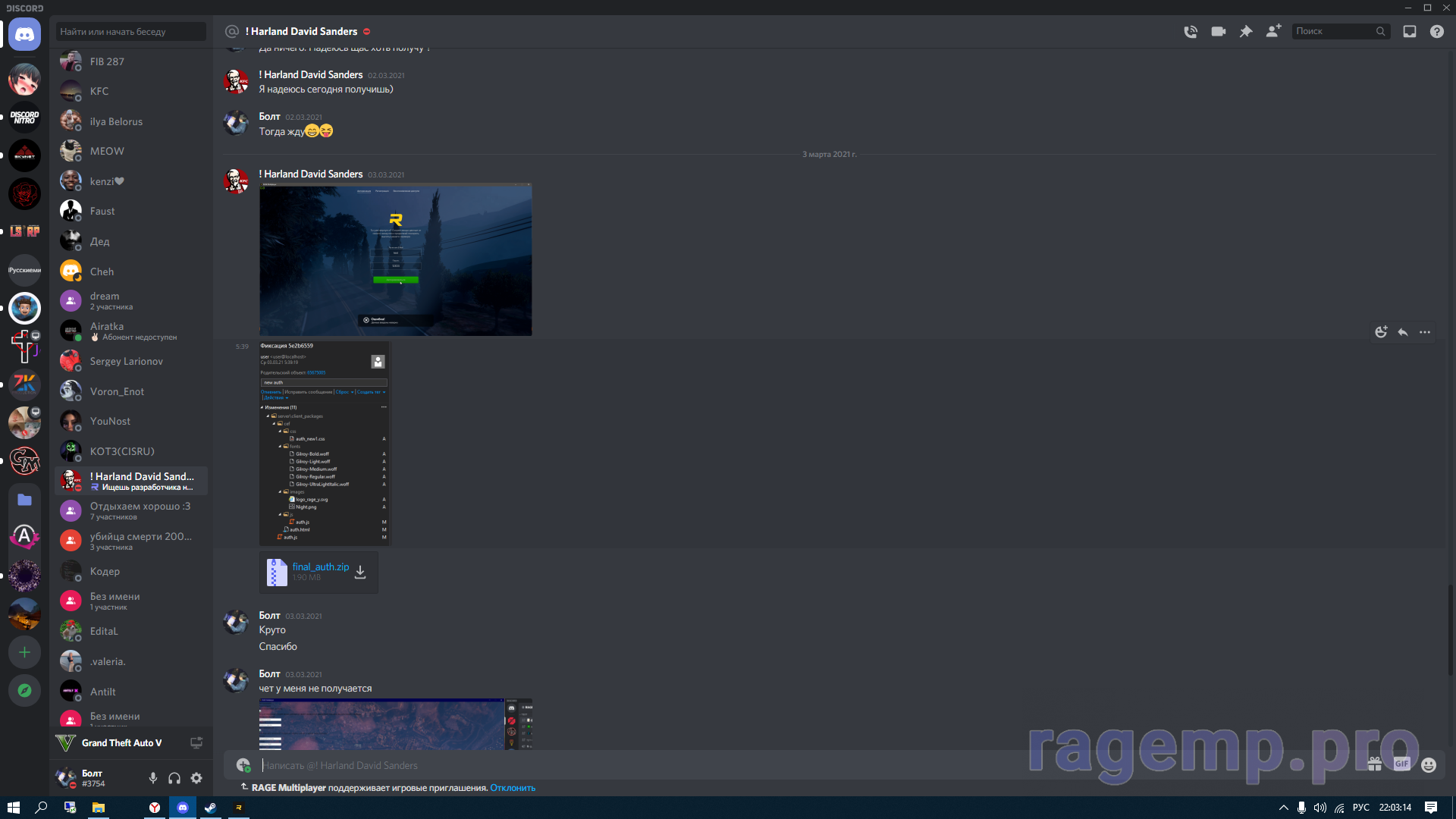This screenshot has height=819, width=1456.
Task: Open the commit changes screenshot
Action: 325,443
